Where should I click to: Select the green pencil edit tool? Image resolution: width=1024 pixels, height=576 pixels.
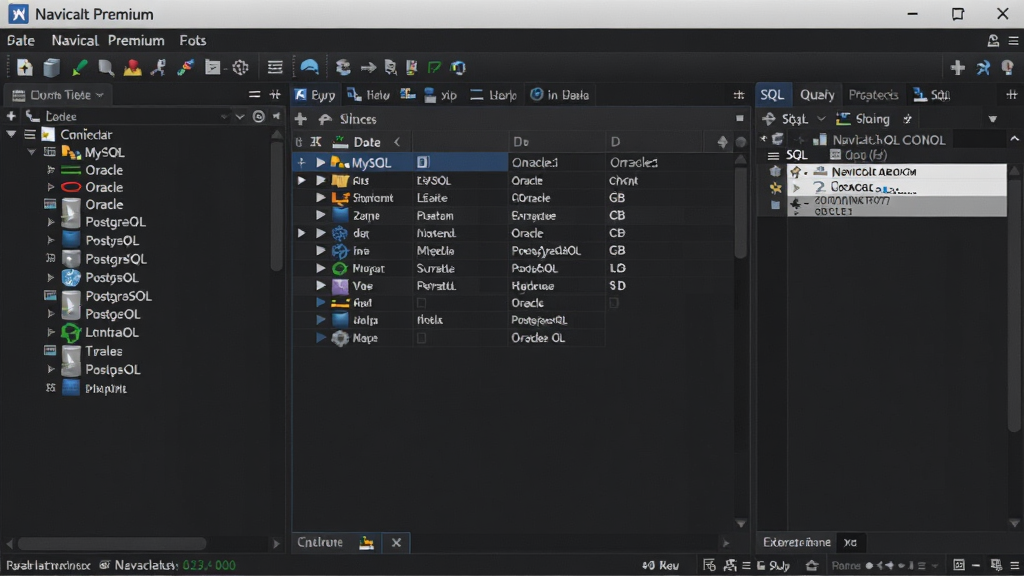tap(79, 67)
